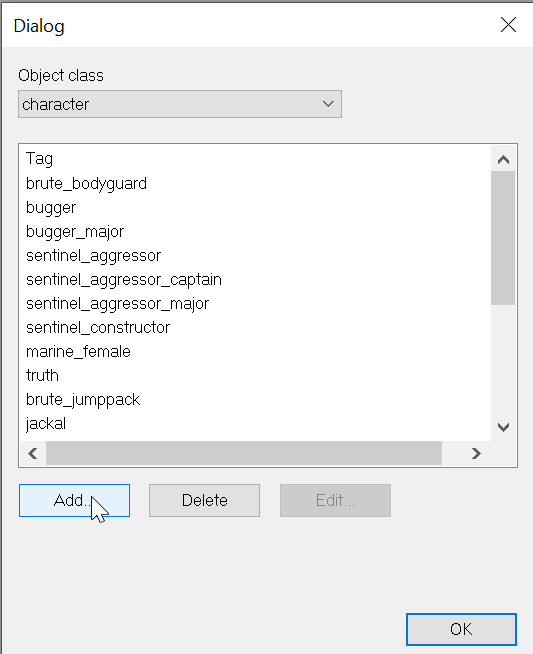Click the list's scroll up arrow
Image resolution: width=533 pixels, height=654 pixels.
point(503,159)
